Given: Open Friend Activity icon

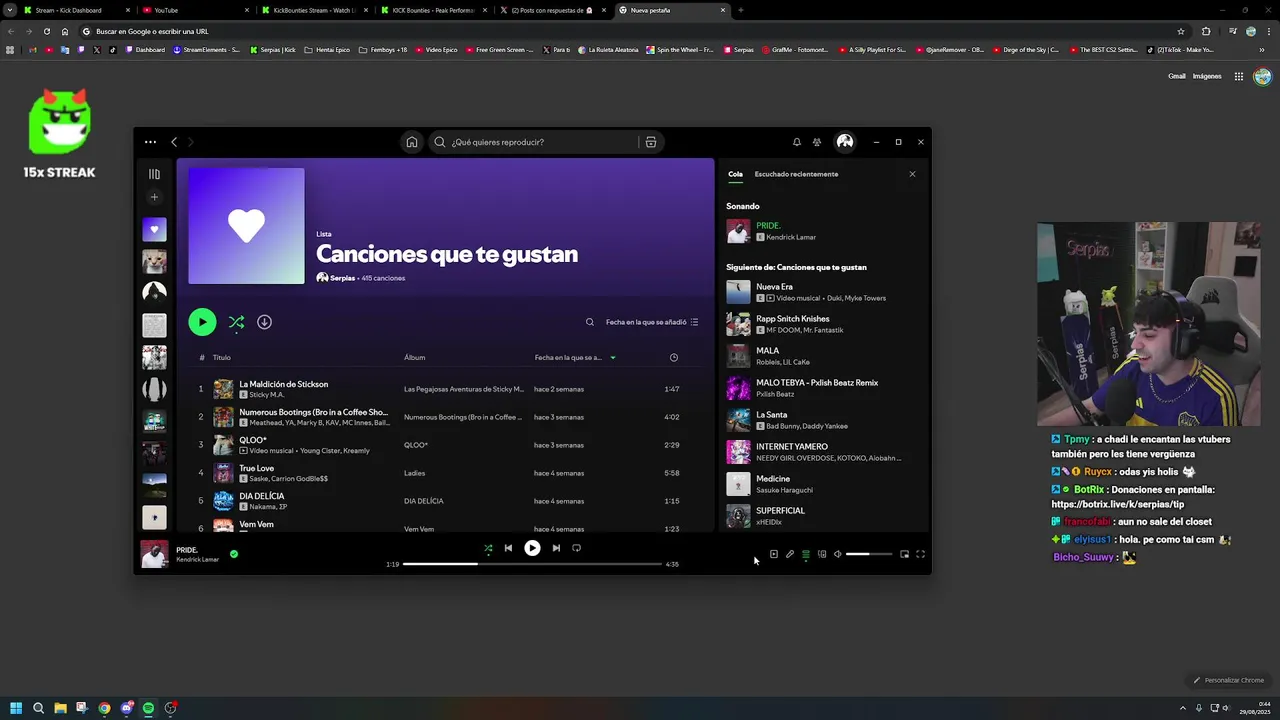Looking at the screenshot, I should [x=817, y=142].
